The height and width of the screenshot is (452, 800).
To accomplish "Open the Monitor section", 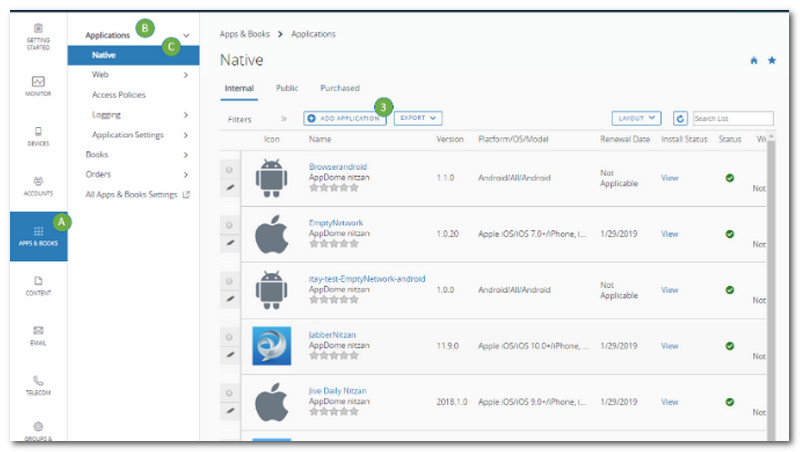I will pyautogui.click(x=38, y=86).
